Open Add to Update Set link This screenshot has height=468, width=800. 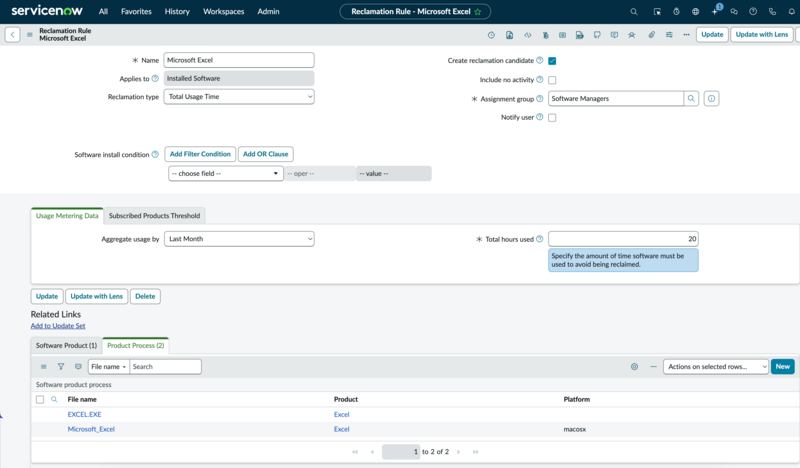58,326
